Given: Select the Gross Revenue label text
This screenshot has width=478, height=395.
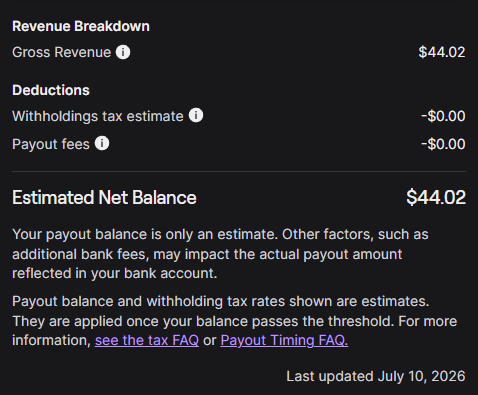Looking at the screenshot, I should click(x=61, y=52).
